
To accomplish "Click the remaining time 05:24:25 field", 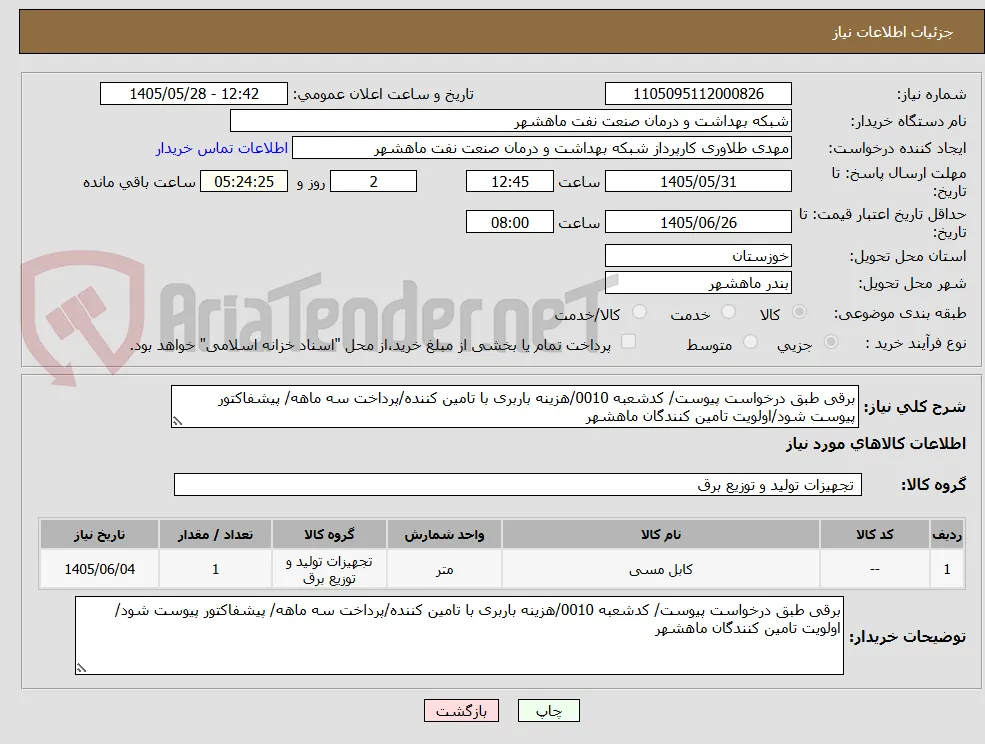I will 244,182.
